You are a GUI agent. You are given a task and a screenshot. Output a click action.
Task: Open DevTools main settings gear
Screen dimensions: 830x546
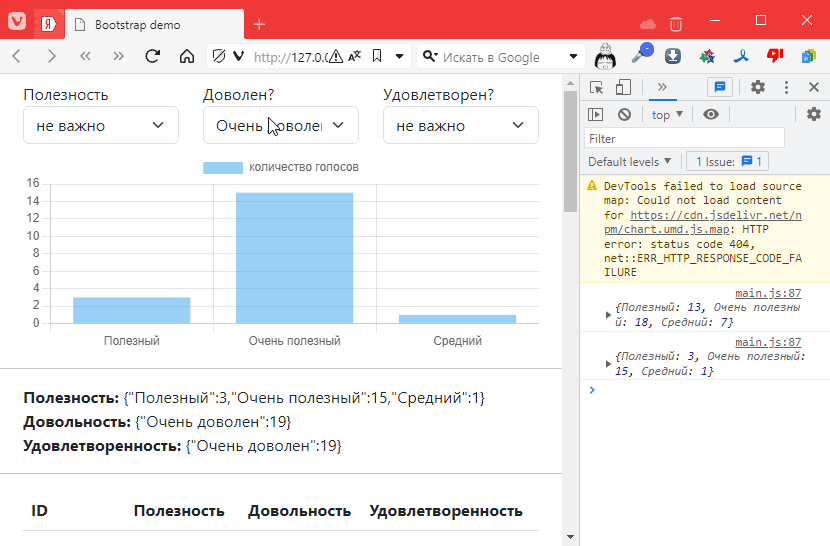click(758, 88)
